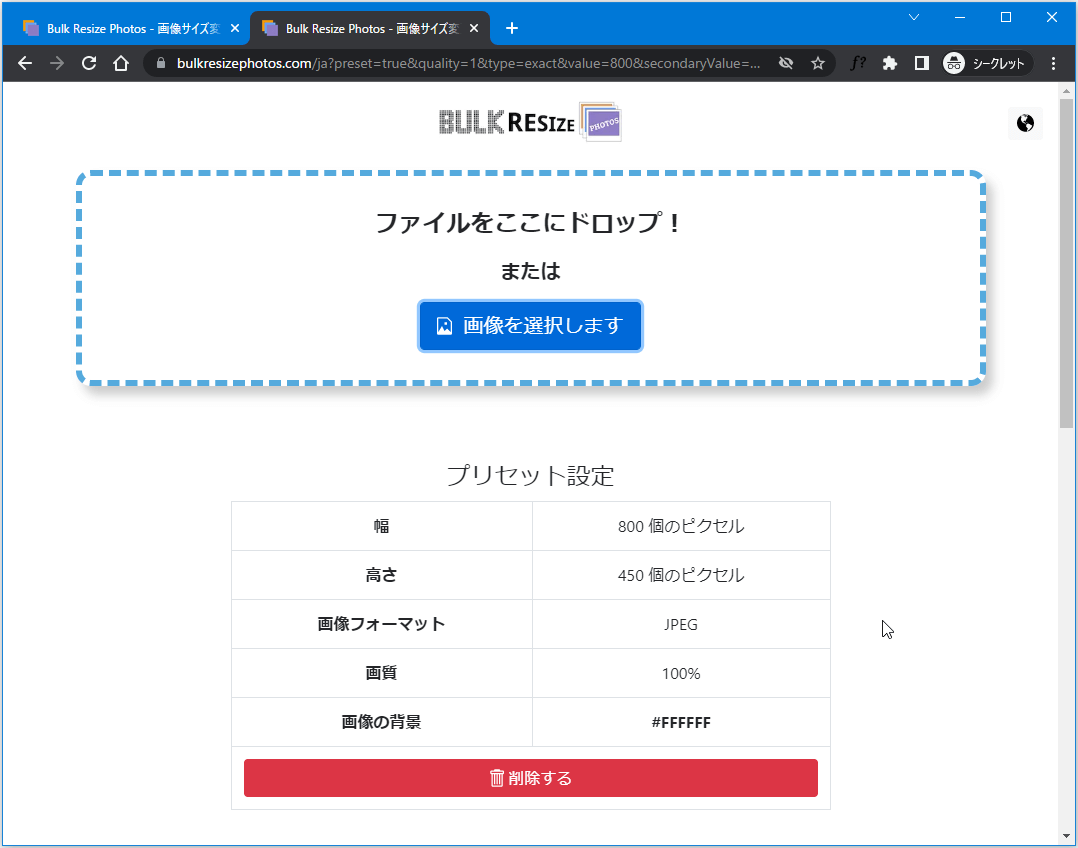Open the browser extensions puzzle icon
1078x848 pixels.
click(889, 63)
